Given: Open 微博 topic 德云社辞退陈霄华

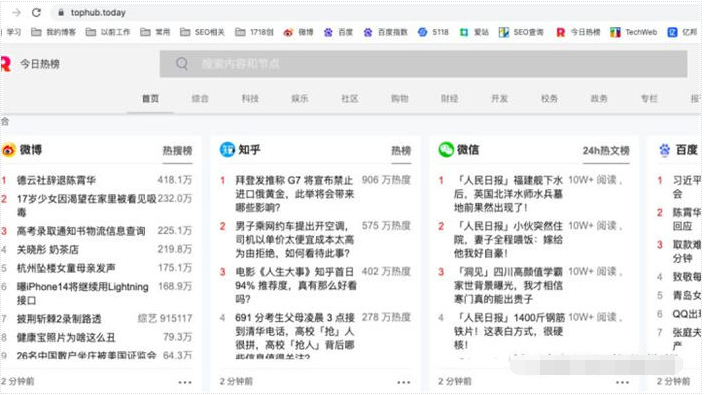Looking at the screenshot, I should click(x=57, y=180).
